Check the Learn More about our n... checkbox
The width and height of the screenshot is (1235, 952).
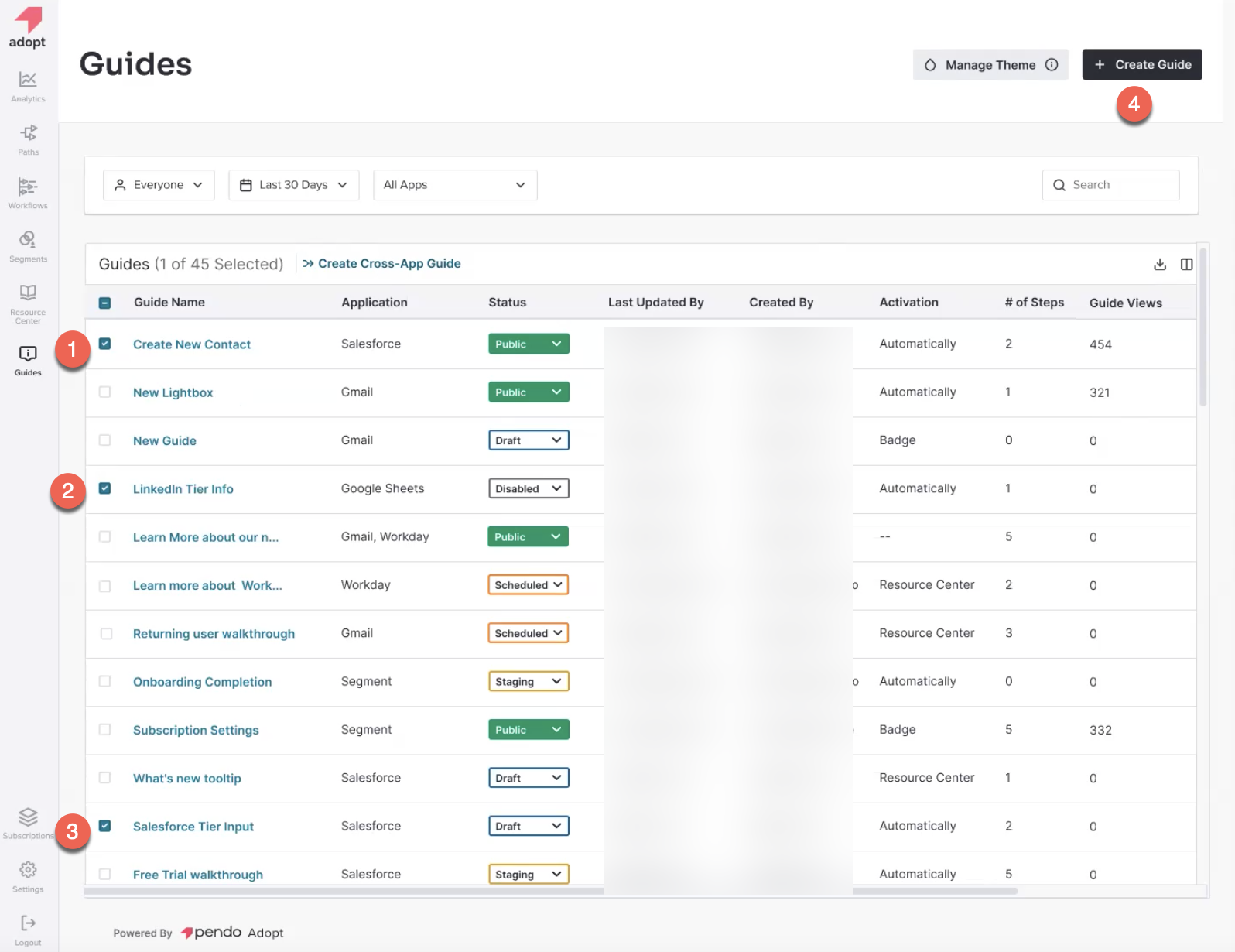point(105,536)
